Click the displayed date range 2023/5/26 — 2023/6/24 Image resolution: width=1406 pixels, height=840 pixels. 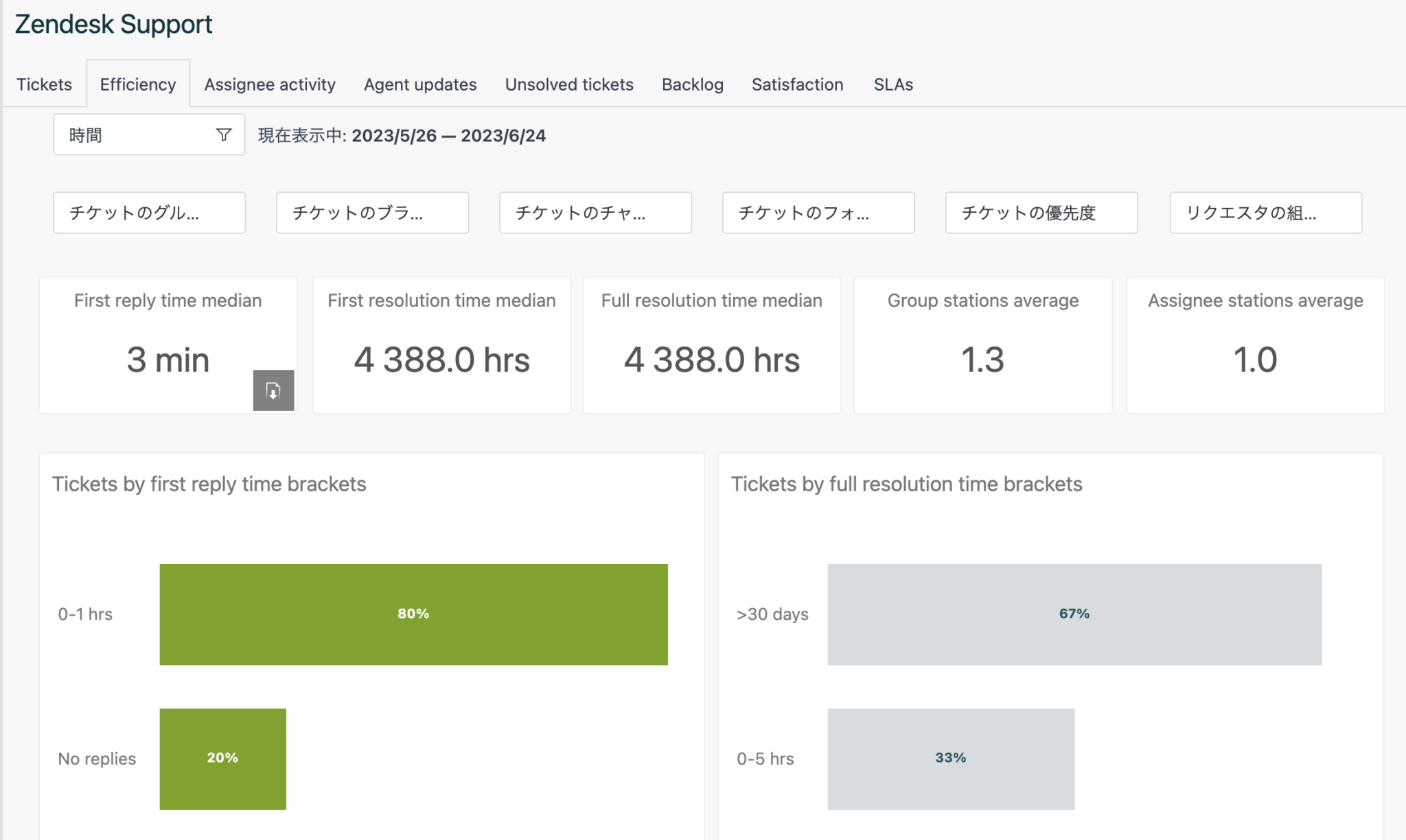450,135
